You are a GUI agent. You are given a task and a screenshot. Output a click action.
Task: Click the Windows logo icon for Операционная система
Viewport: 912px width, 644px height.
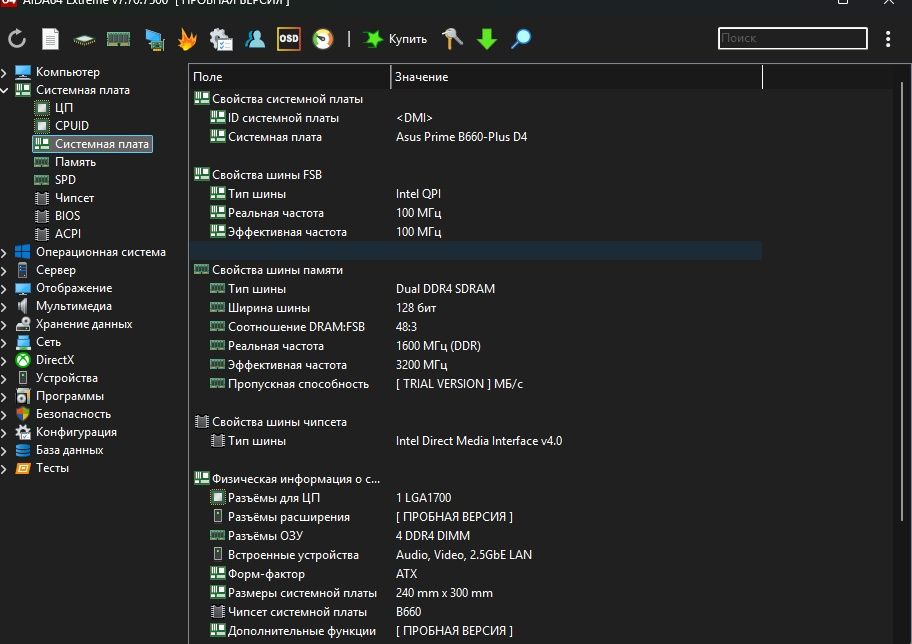(x=23, y=252)
